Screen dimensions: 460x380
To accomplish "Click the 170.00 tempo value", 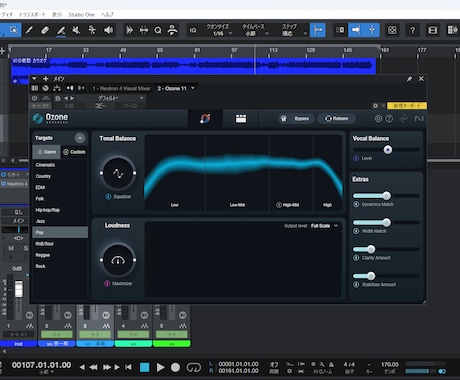I will tap(390, 364).
